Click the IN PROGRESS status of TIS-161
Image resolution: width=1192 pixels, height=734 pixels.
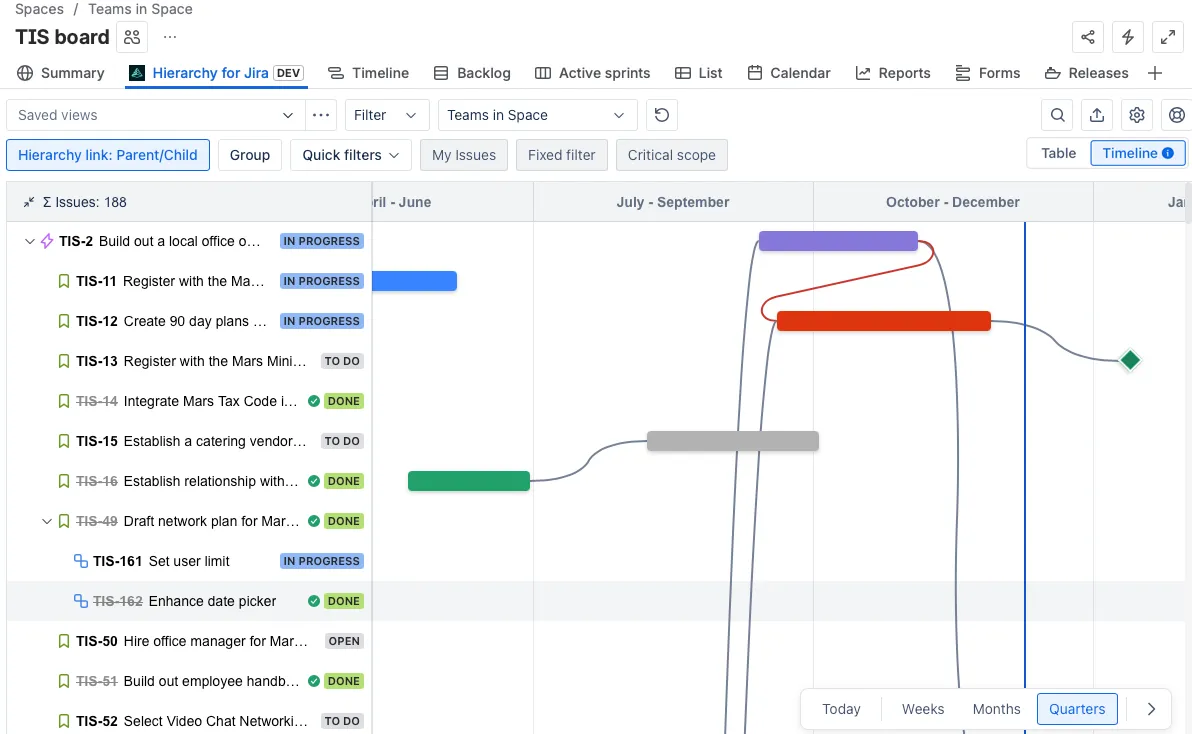(322, 561)
